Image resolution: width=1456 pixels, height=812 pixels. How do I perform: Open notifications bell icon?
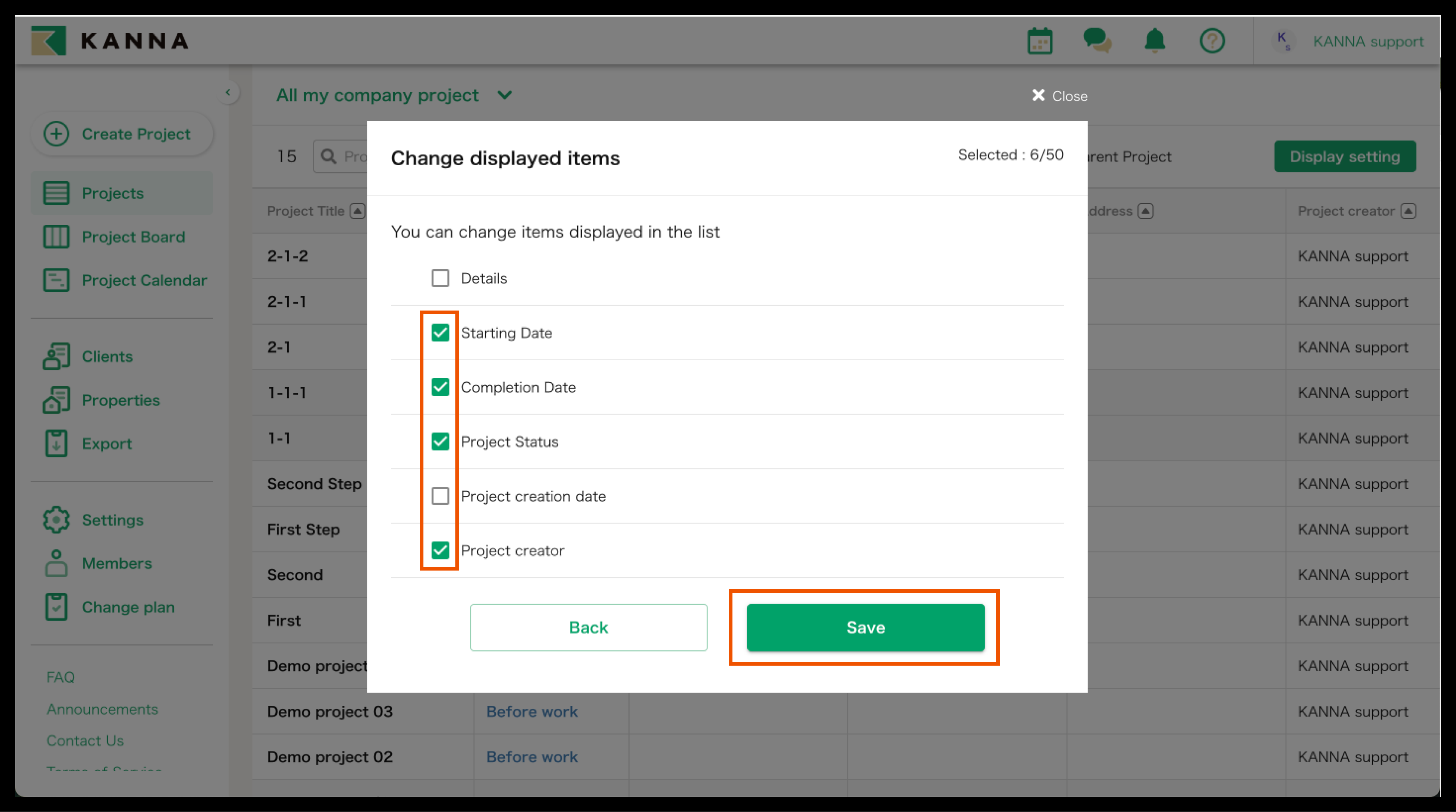tap(1154, 41)
